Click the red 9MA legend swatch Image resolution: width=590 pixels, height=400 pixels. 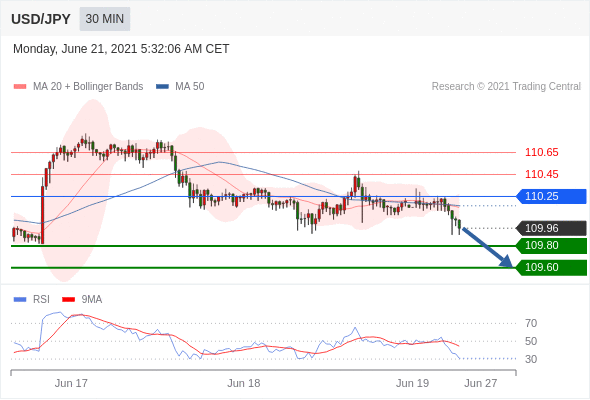click(x=68, y=300)
